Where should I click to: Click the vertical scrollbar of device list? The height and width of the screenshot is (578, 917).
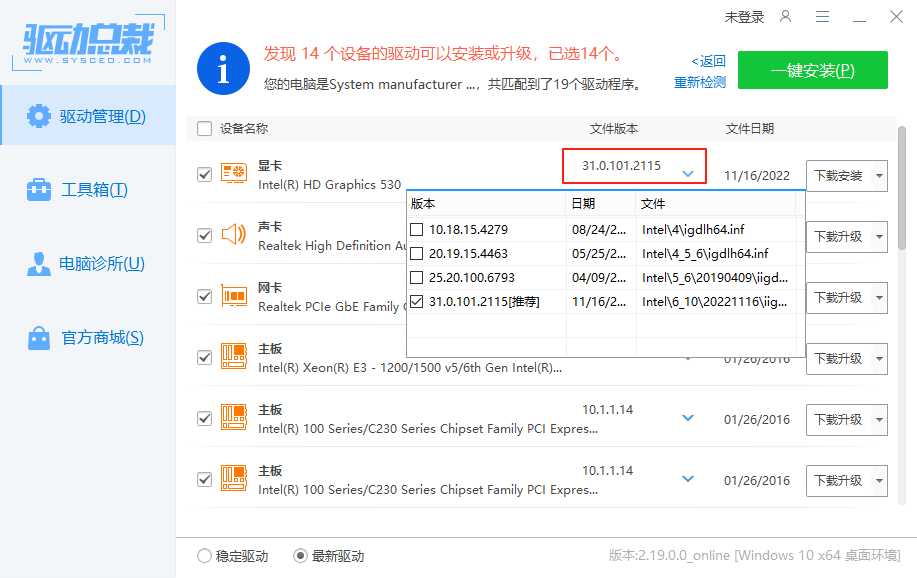(x=902, y=188)
